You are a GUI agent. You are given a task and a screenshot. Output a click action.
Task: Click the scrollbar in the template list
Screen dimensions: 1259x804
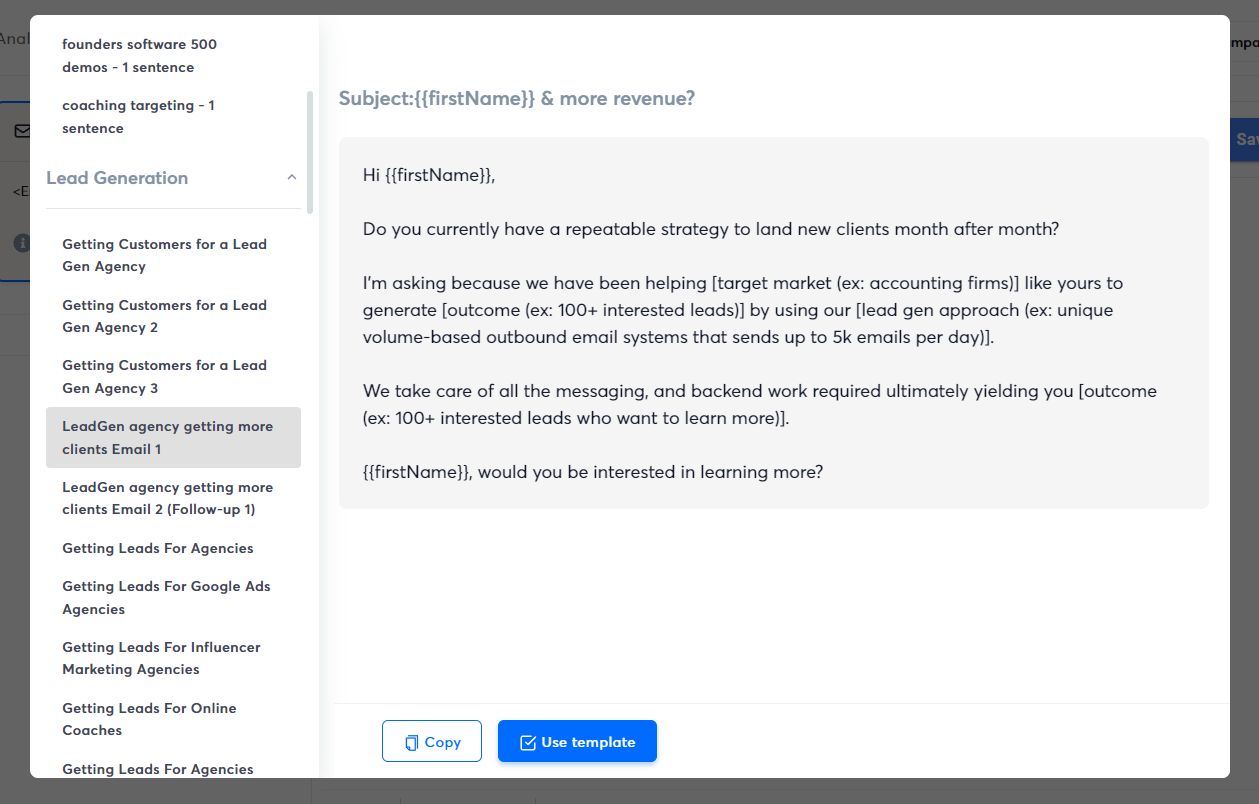(x=310, y=150)
